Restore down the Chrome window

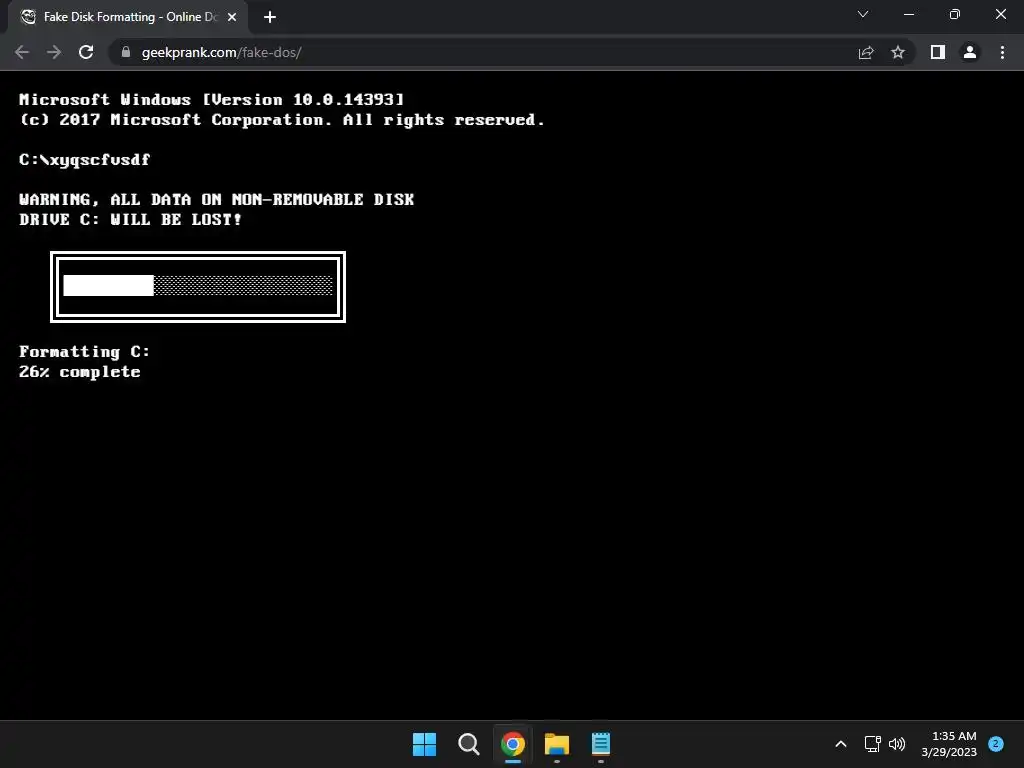955,14
